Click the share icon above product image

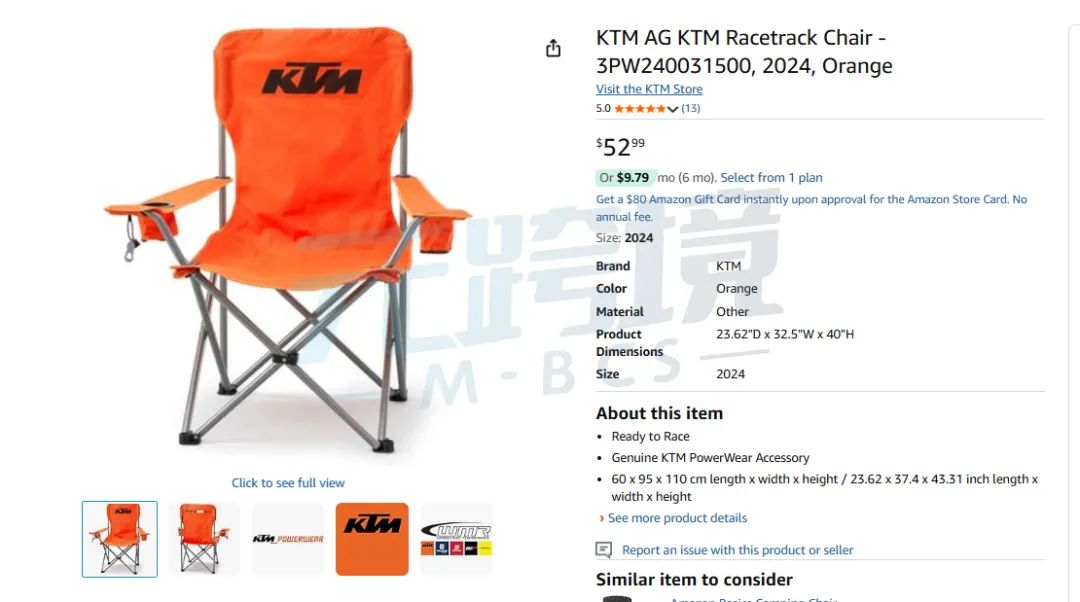point(553,48)
